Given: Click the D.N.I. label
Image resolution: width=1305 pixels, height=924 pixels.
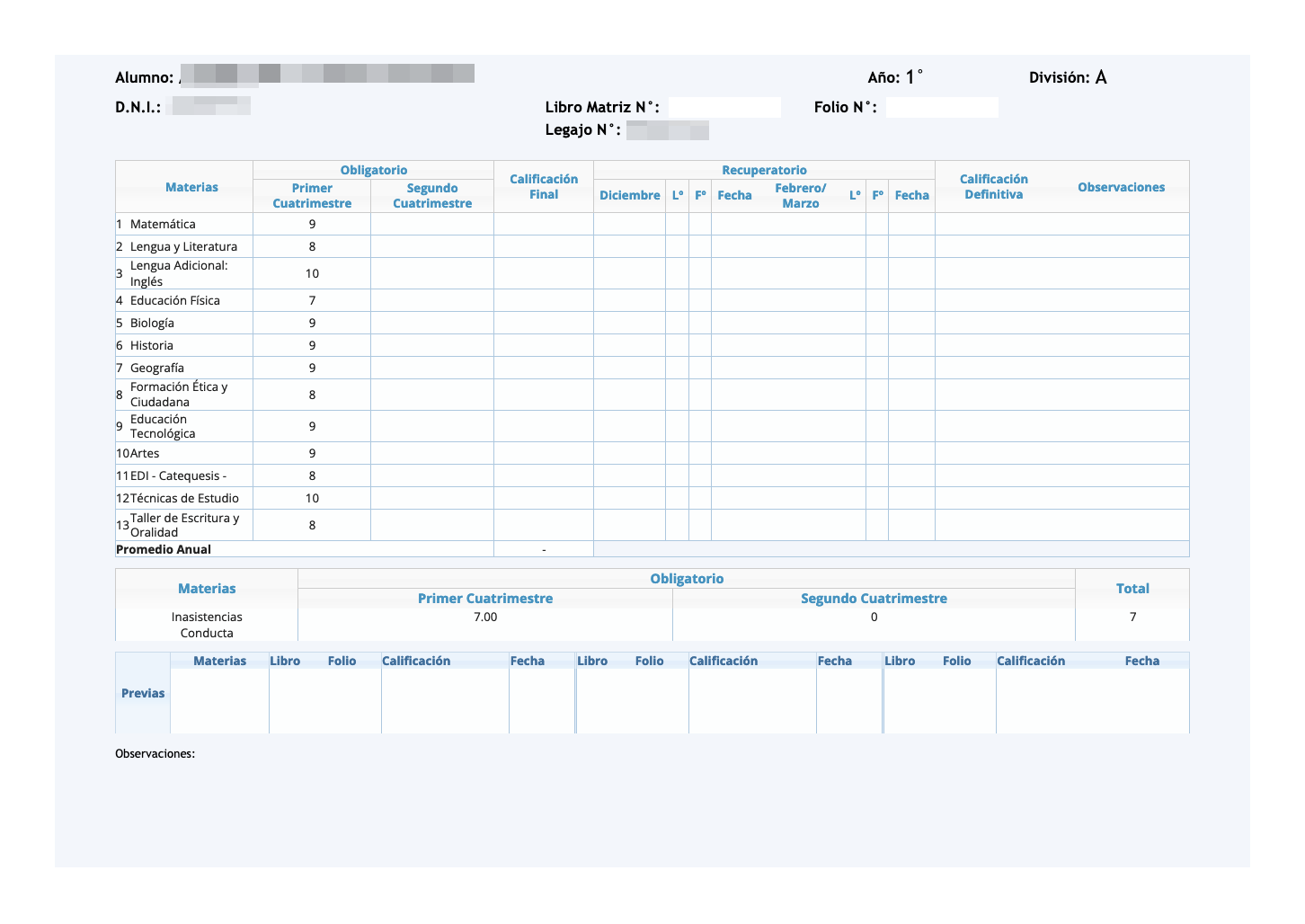Looking at the screenshot, I should click(138, 107).
